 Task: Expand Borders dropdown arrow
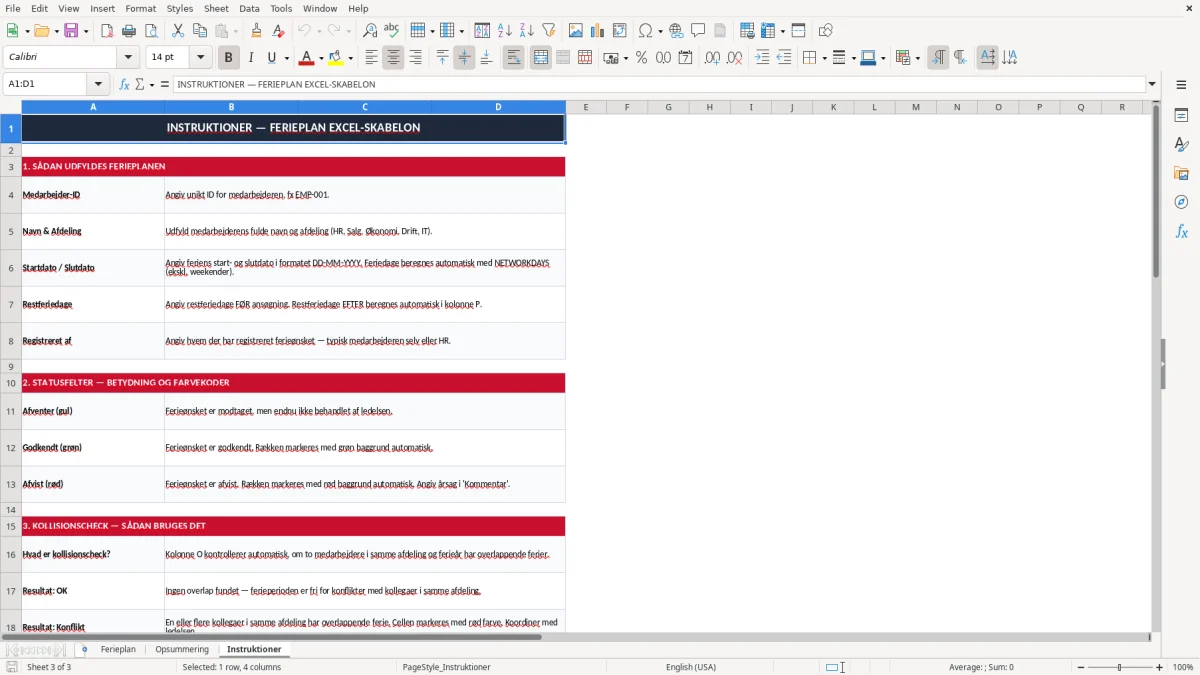[x=823, y=58]
